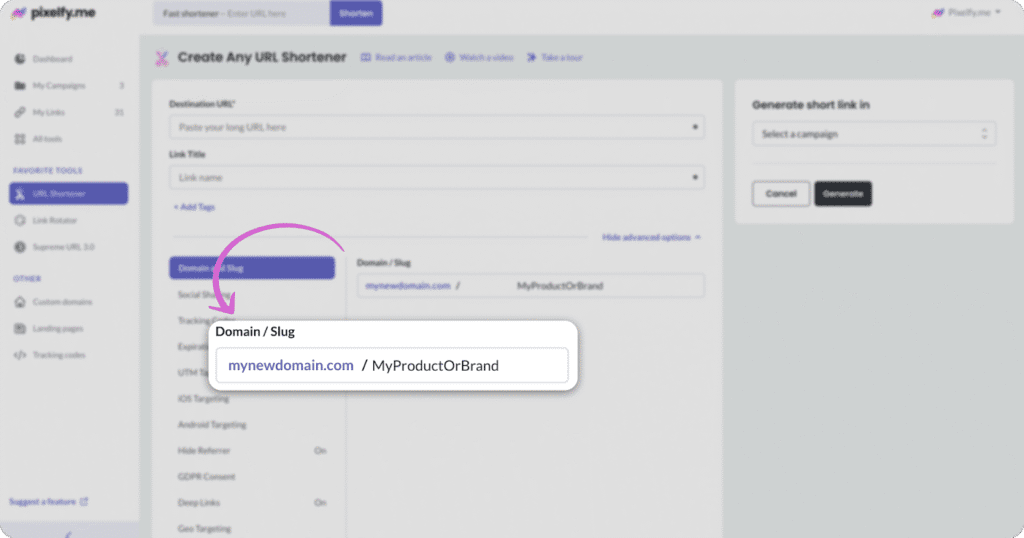
Task: Click the Destination URL input field
Action: (430, 128)
